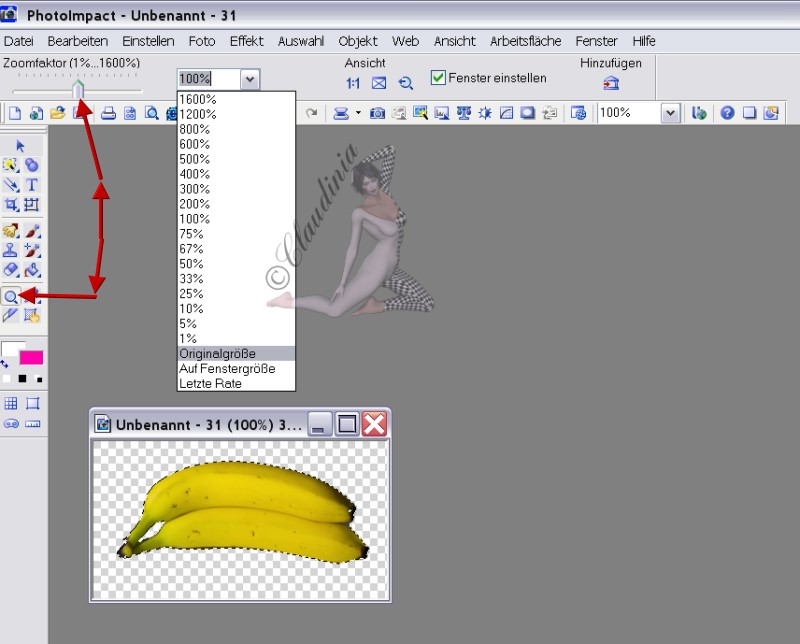Toggle the ruler display icon
The width and height of the screenshot is (800, 644).
pos(32,424)
